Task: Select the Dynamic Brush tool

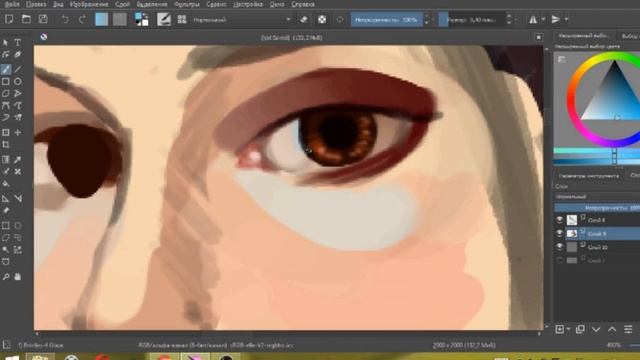Action: [6, 118]
